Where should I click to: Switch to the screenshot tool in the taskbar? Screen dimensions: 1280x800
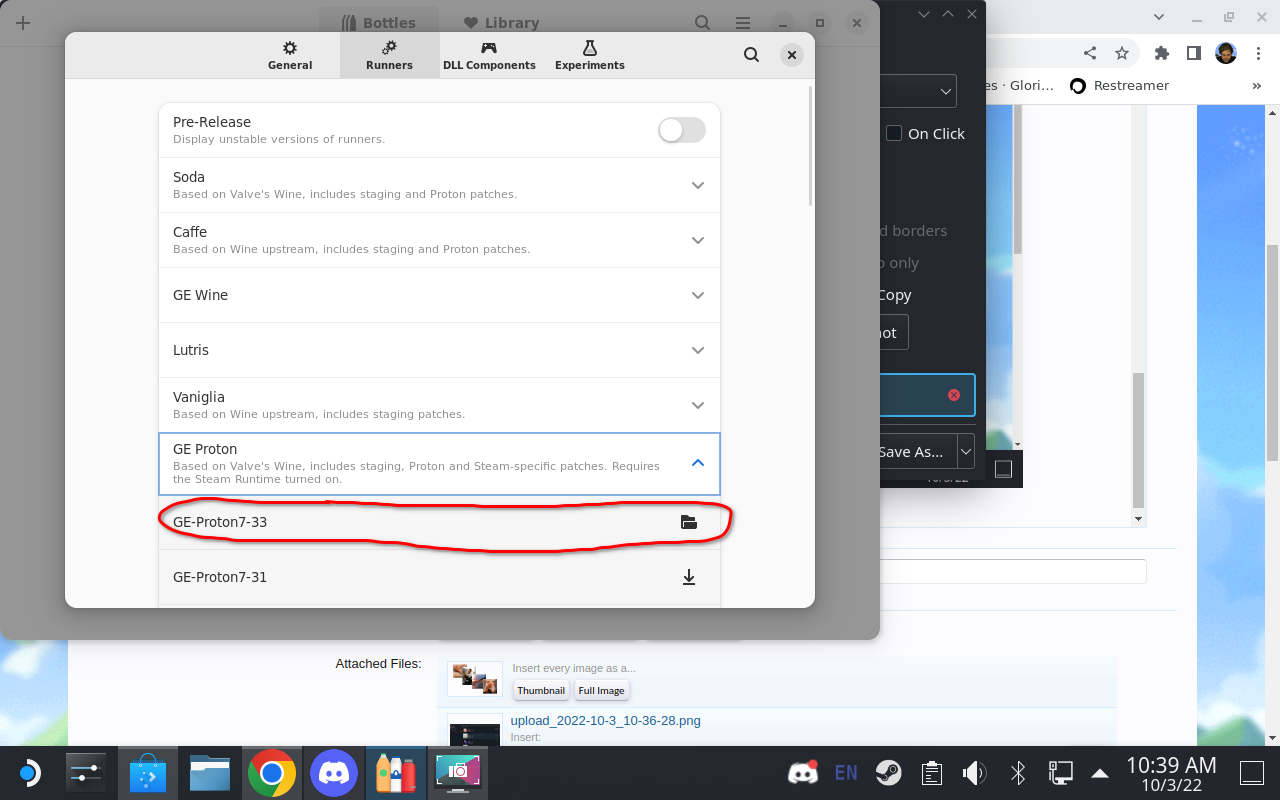click(x=457, y=773)
